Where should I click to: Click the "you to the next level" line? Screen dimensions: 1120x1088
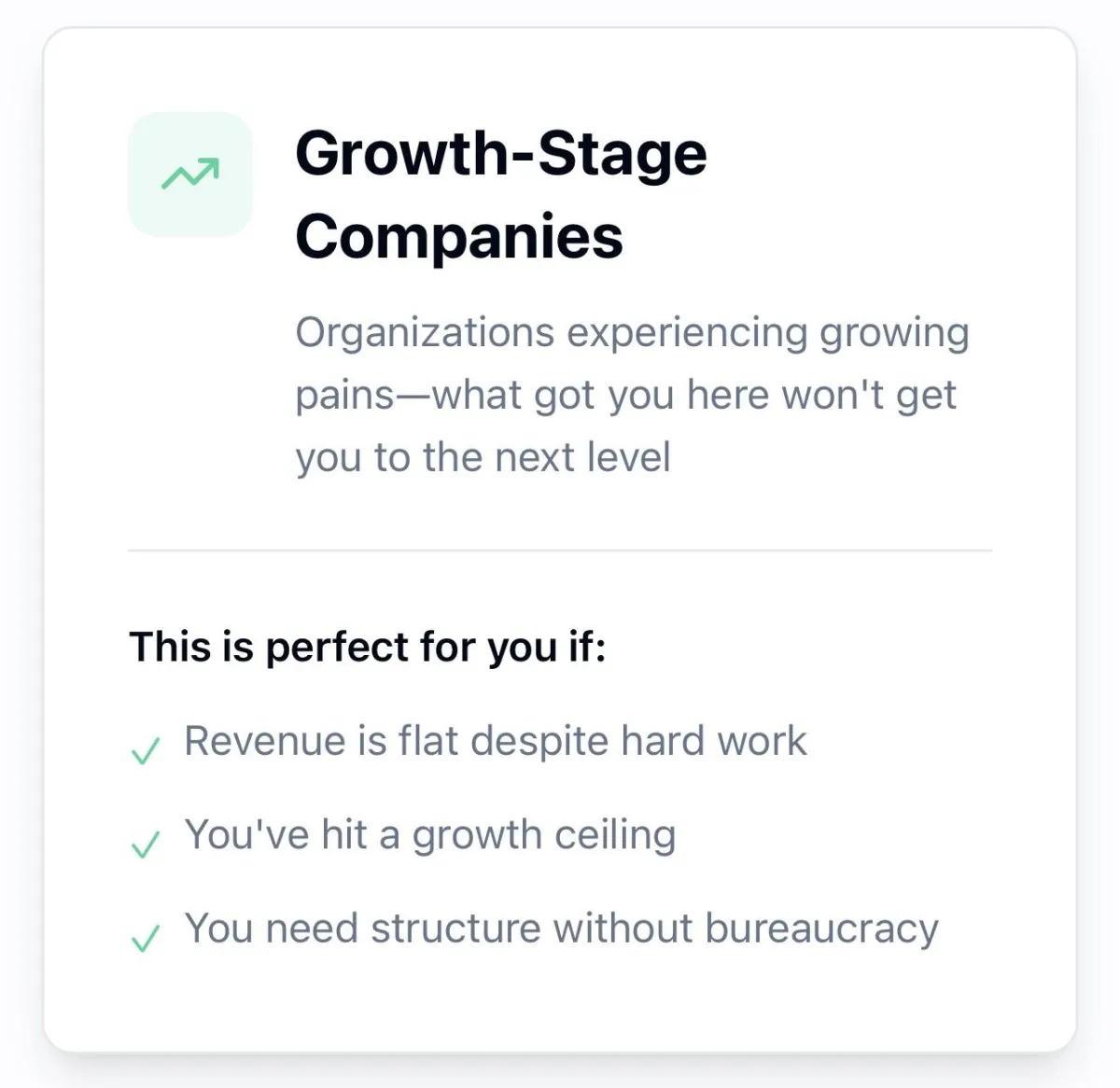tap(483, 457)
